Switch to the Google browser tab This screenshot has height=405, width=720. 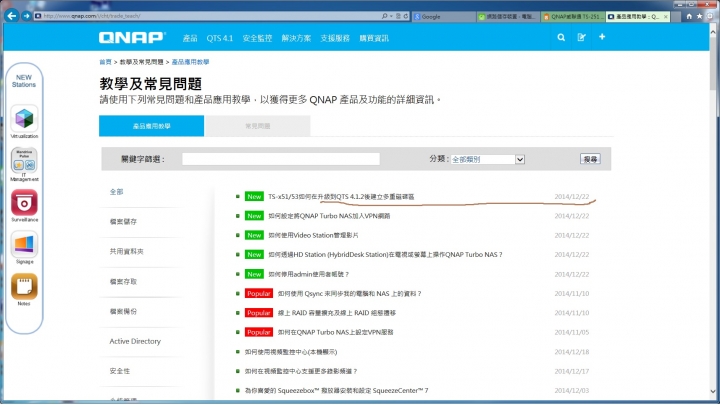click(443, 17)
